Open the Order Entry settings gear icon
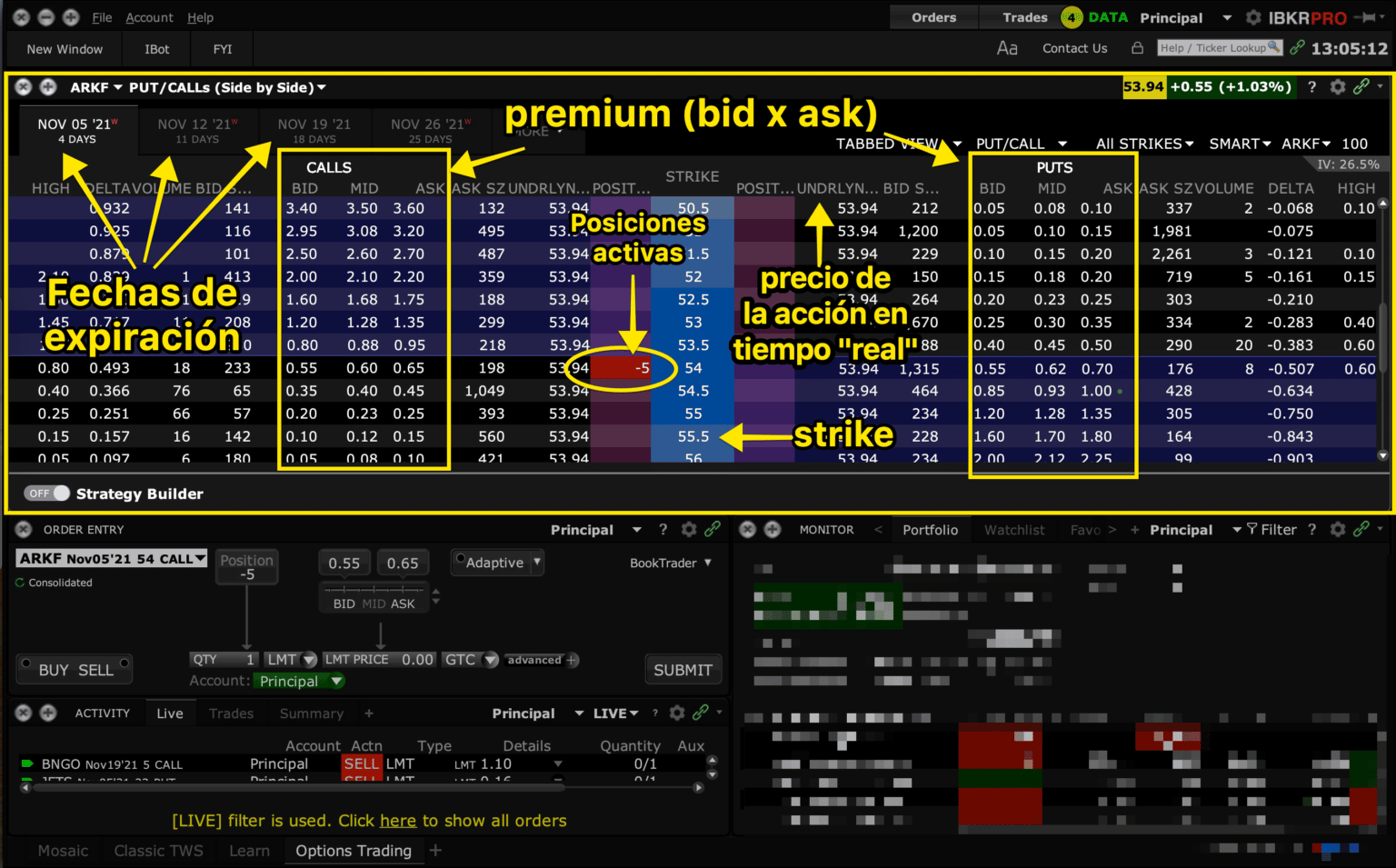Viewport: 1396px width, 868px height. pos(689,529)
